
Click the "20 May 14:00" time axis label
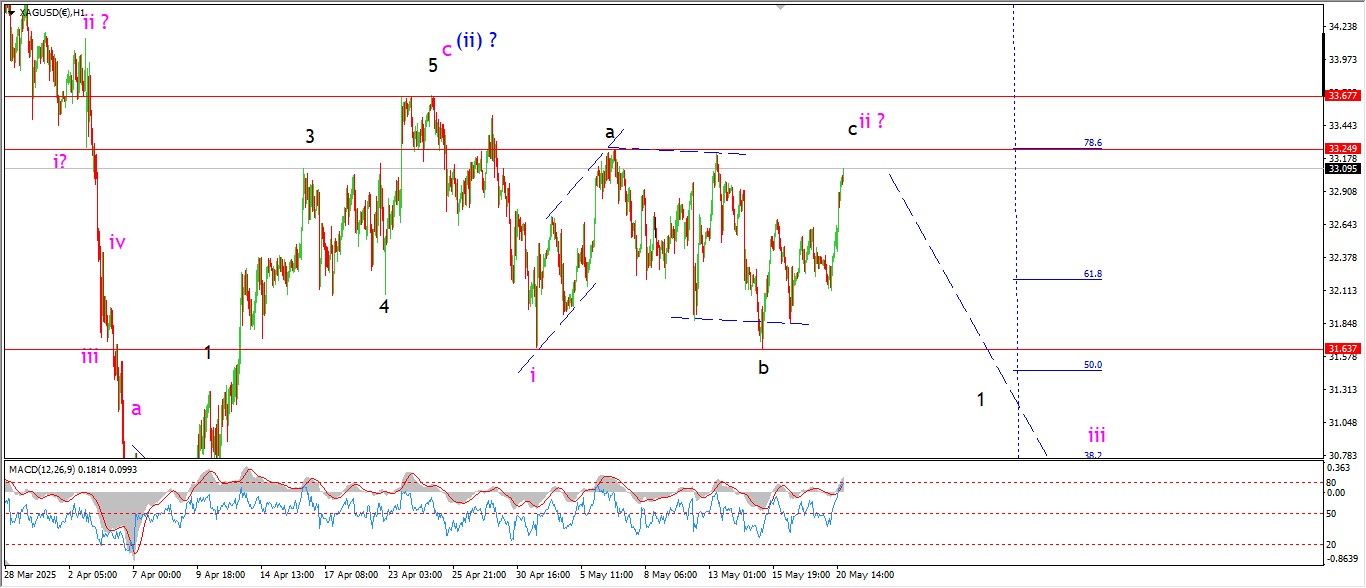(x=865, y=575)
